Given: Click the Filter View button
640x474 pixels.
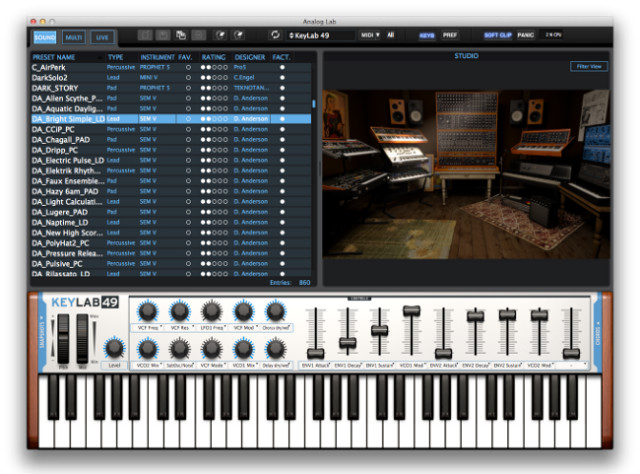Looking at the screenshot, I should point(589,66).
